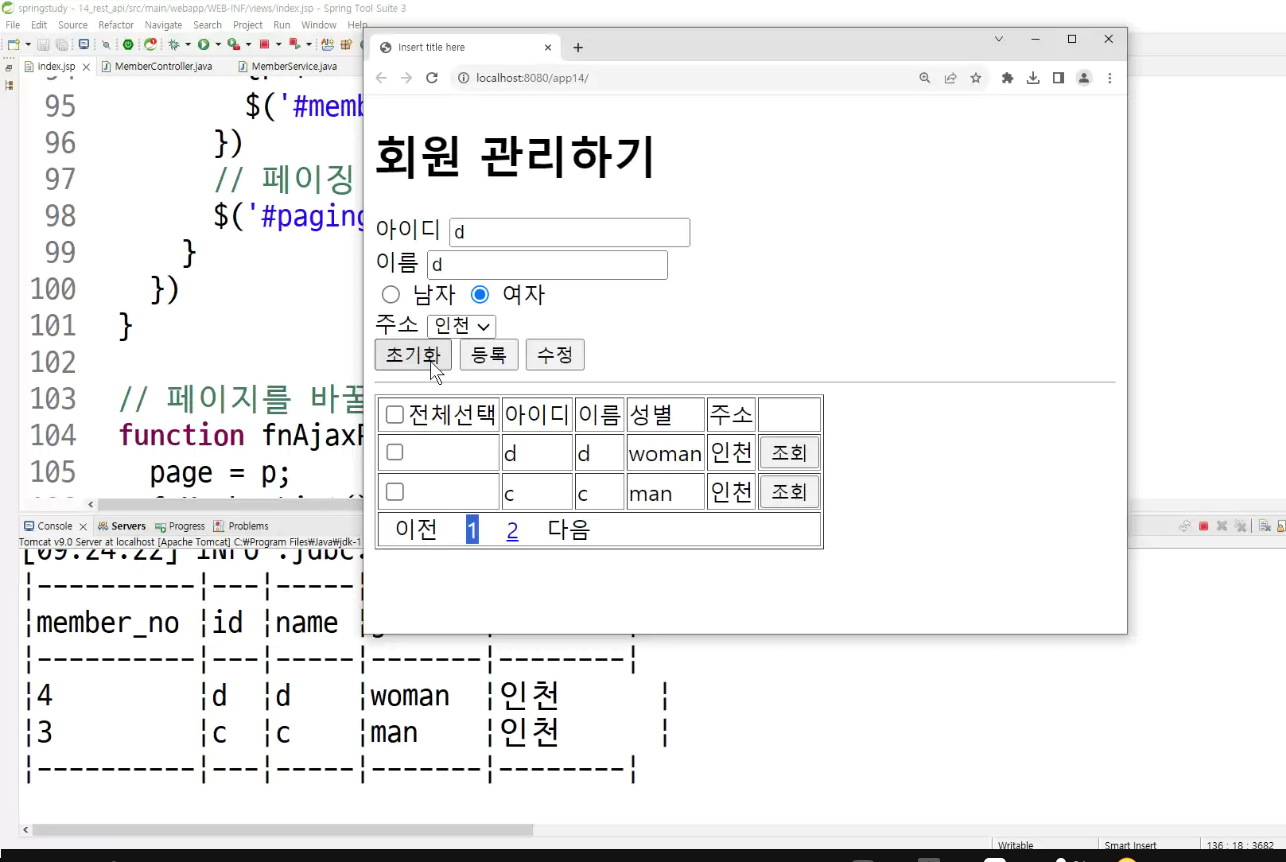The height and width of the screenshot is (862, 1286).
Task: Open the Project menu
Action: (x=248, y=25)
